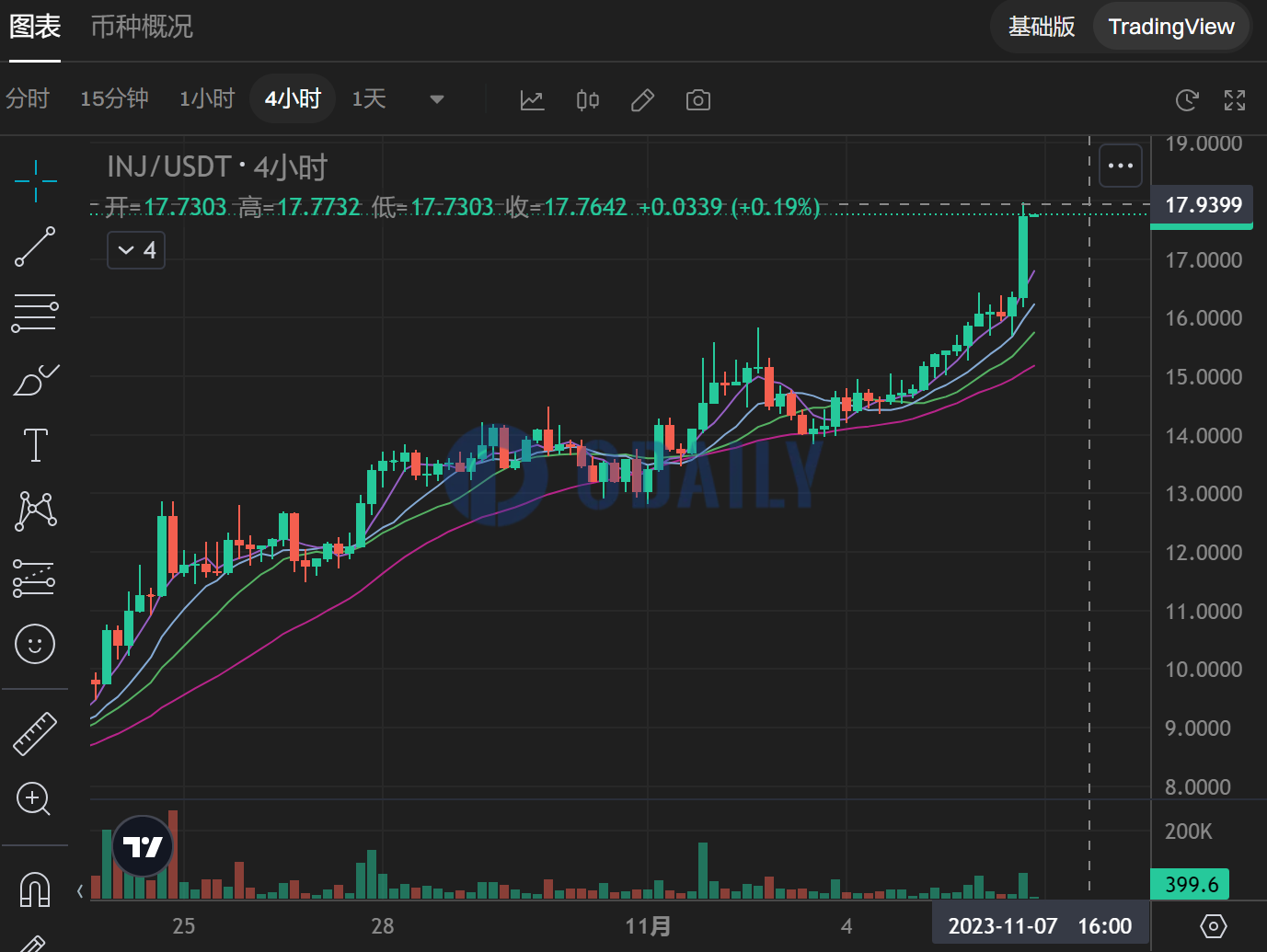The width and height of the screenshot is (1267, 952).
Task: Select the trend line drawing tool
Action: coord(34,247)
